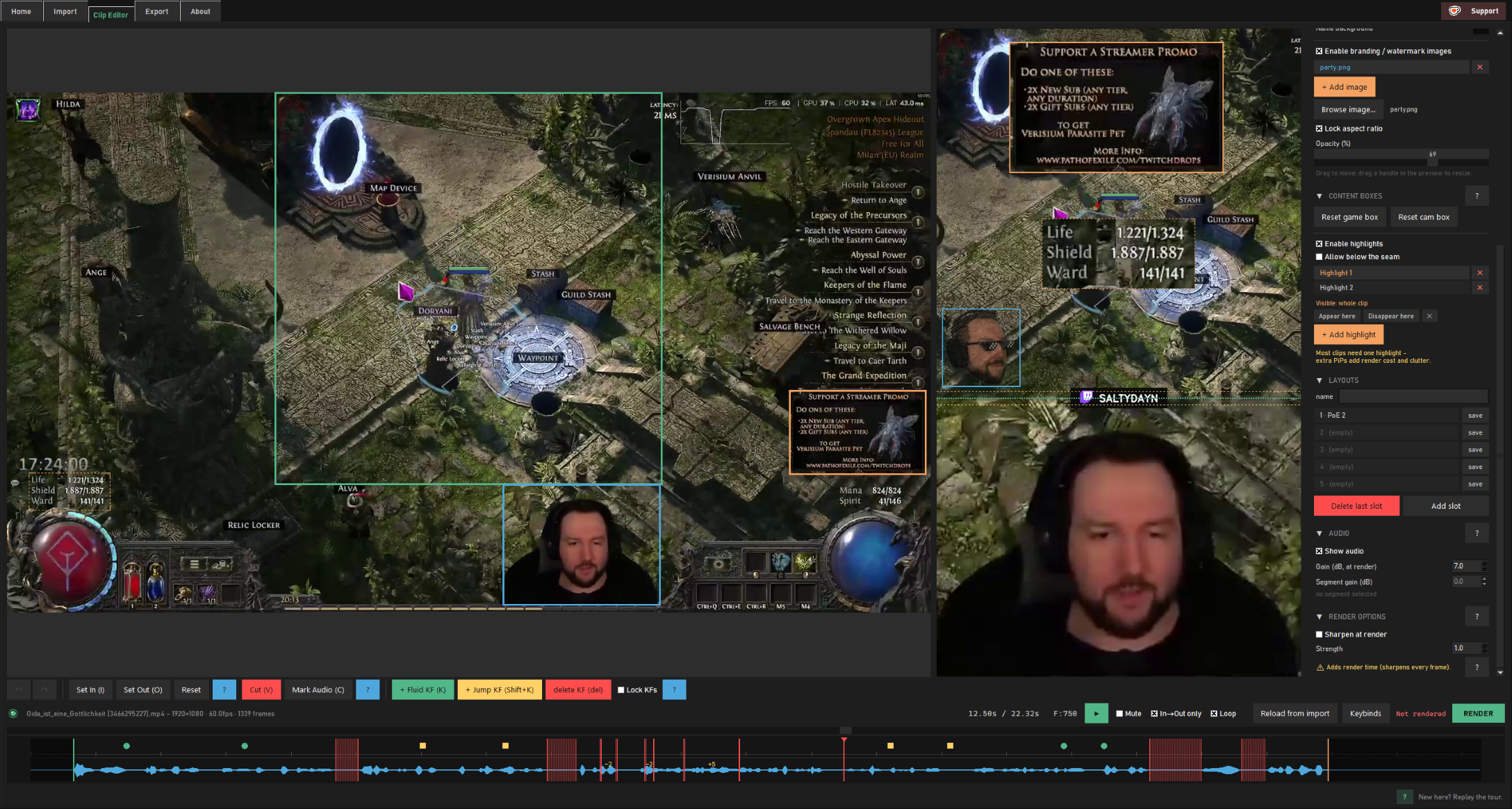Toggle Mute checkbox

point(1119,714)
